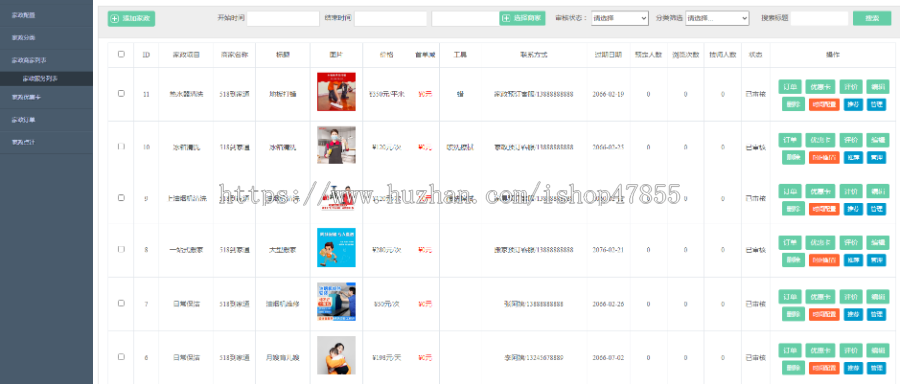Check the checkbox for row ID 6
This screenshot has height=384, width=900.
click(x=121, y=356)
